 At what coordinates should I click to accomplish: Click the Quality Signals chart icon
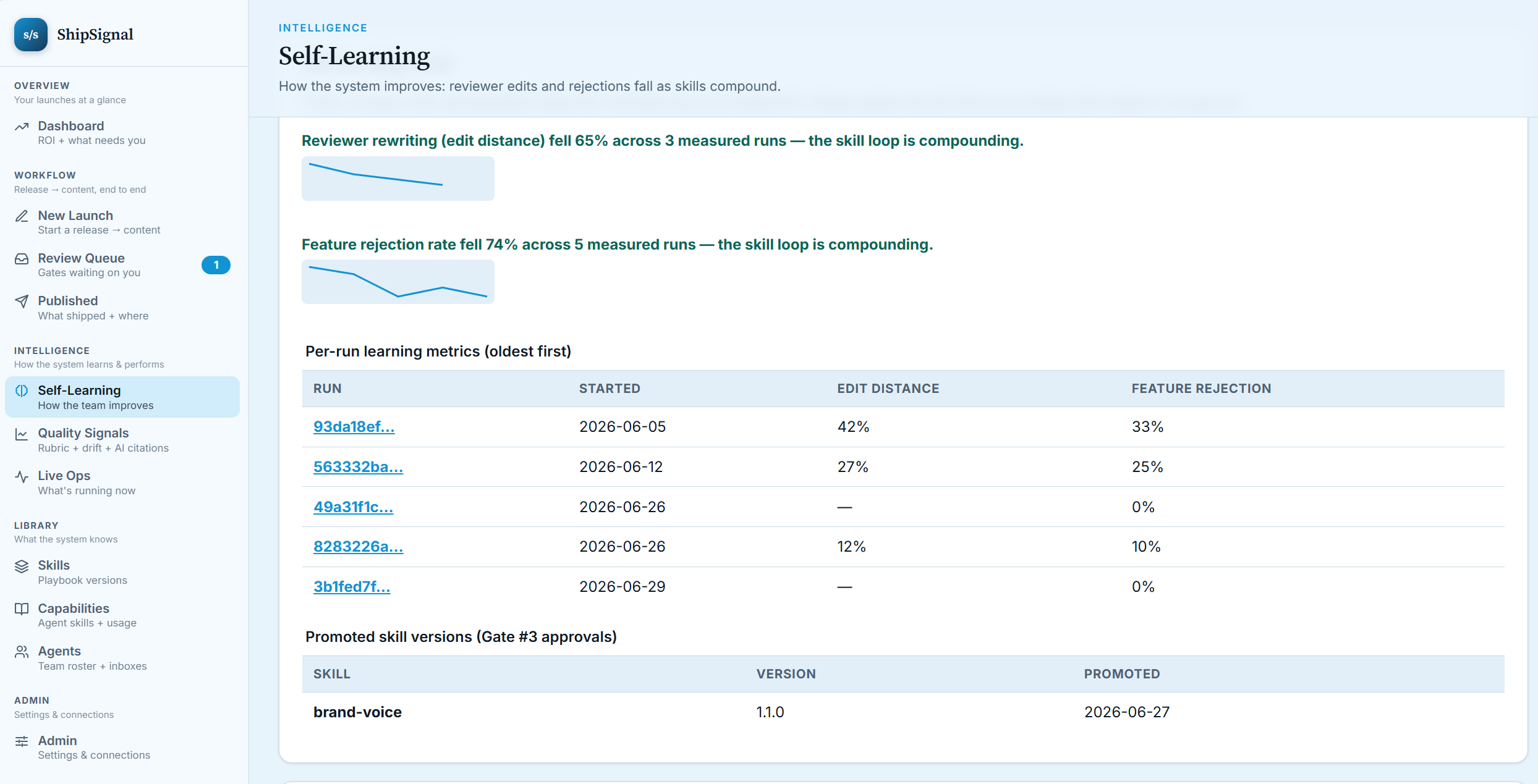pyautogui.click(x=22, y=434)
